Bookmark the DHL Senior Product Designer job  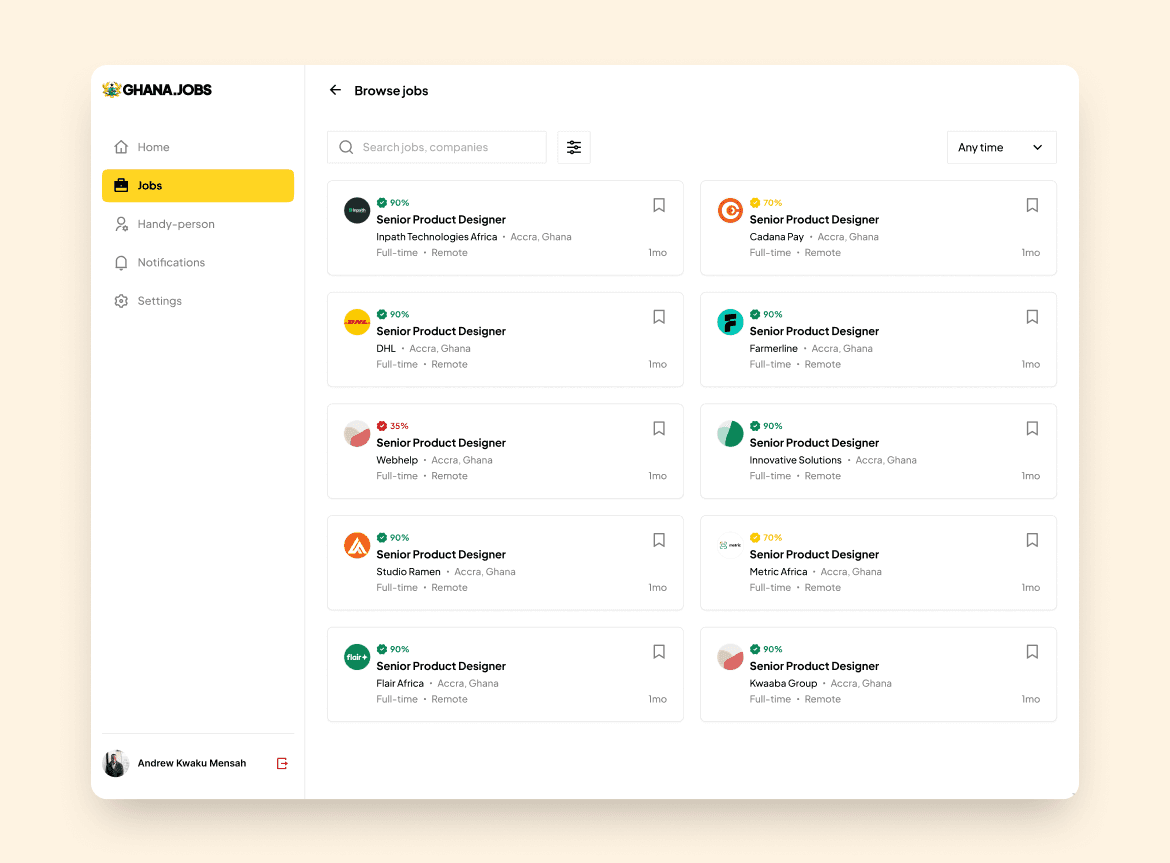point(658,316)
